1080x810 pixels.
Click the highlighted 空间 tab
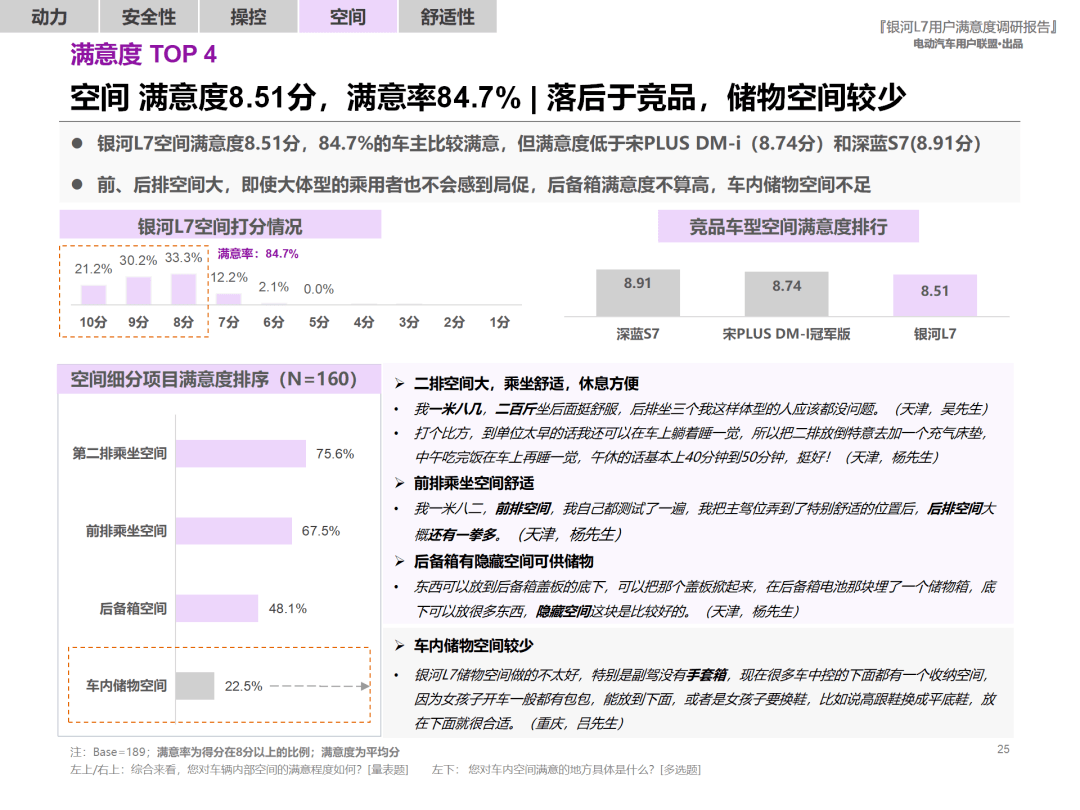pos(347,16)
